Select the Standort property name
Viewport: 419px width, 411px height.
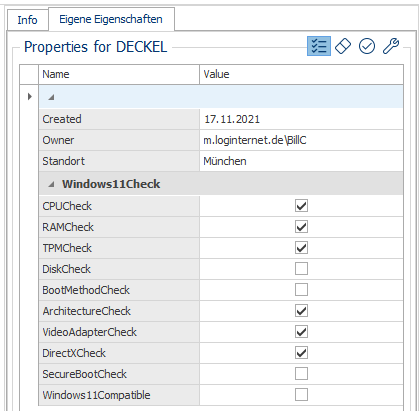coord(119,161)
